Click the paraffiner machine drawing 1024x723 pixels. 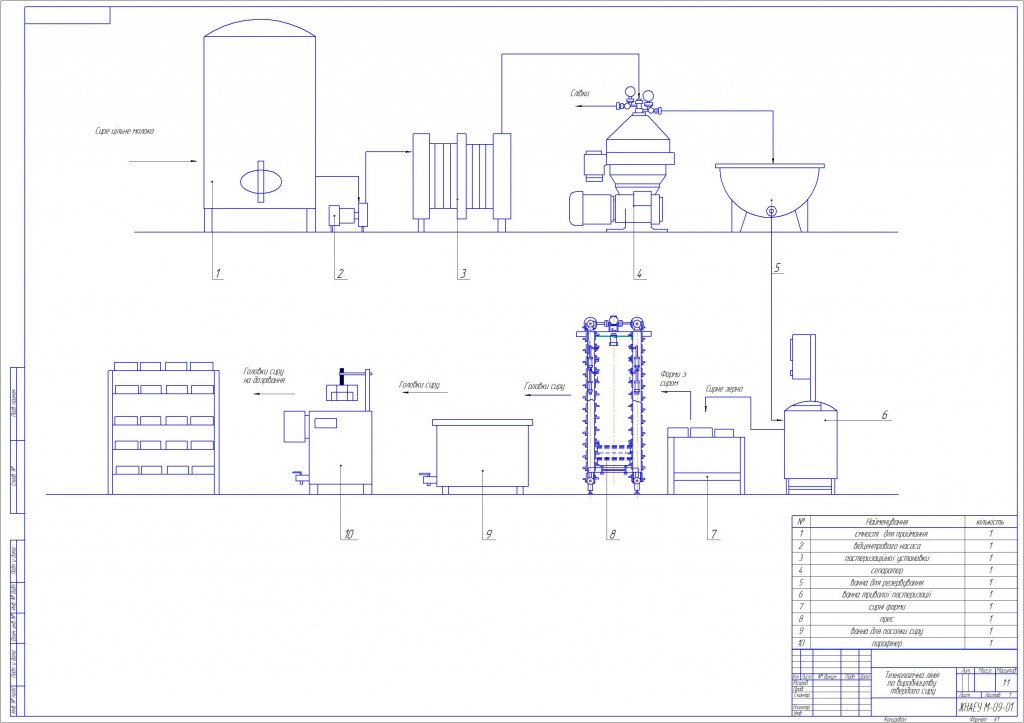[328, 431]
